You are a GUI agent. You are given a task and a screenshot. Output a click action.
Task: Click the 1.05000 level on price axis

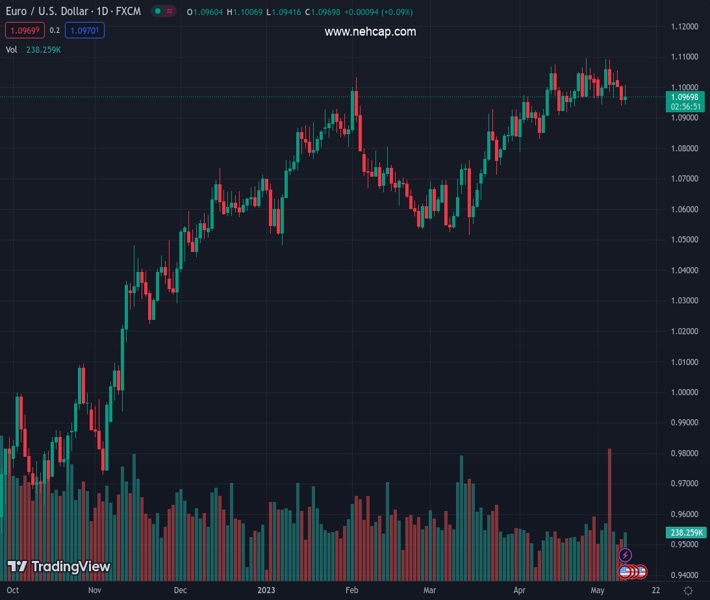pyautogui.click(x=685, y=240)
